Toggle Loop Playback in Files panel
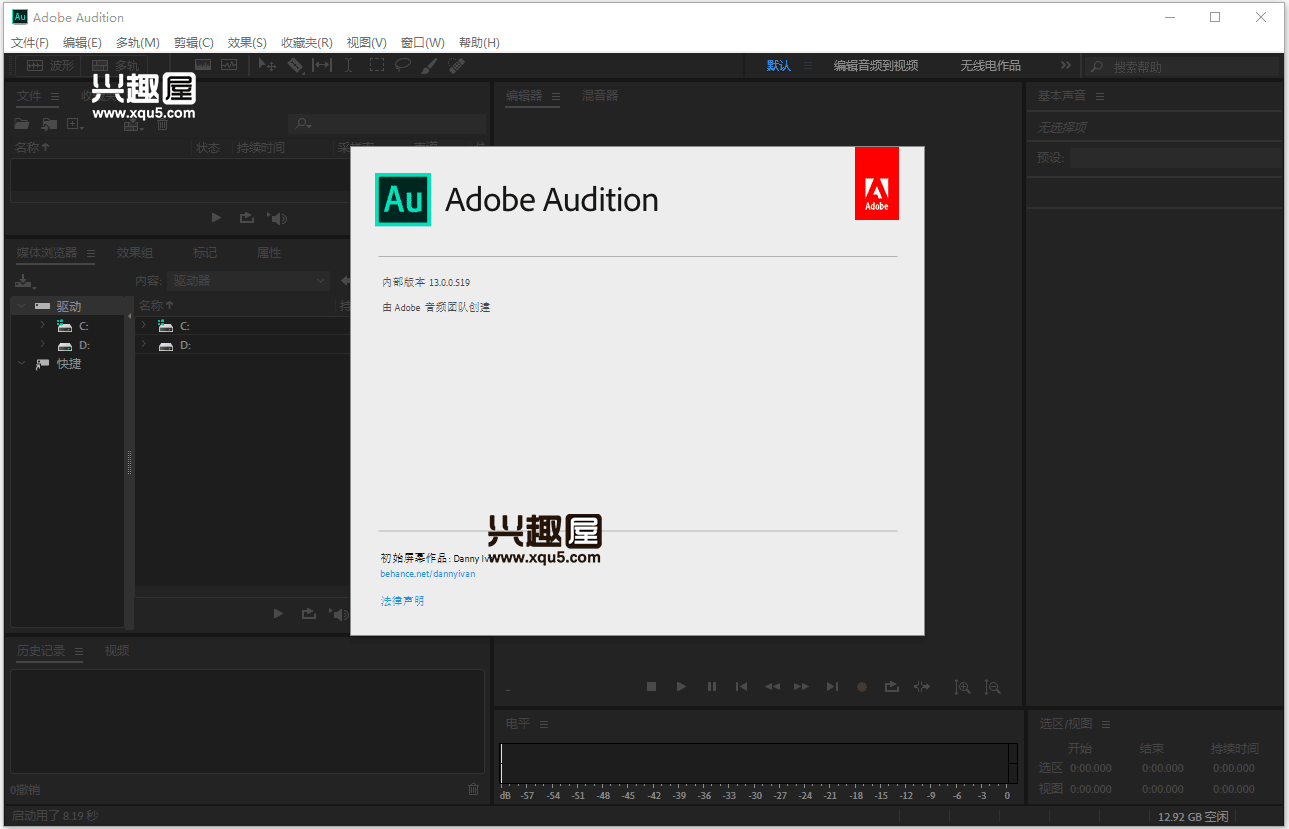Viewport: 1289px width, 829px height. (x=247, y=218)
